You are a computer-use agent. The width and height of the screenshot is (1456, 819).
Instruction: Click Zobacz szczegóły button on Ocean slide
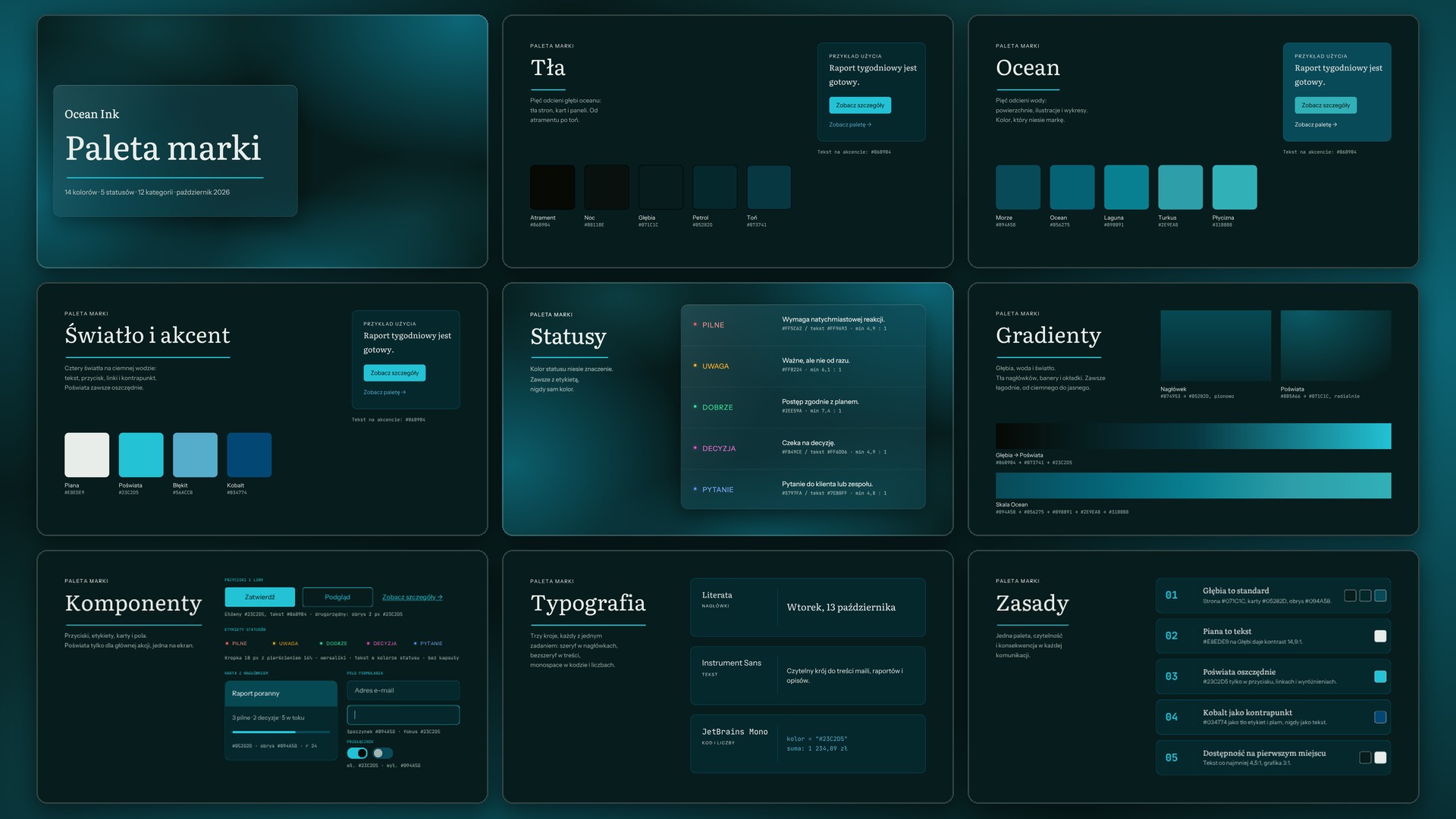(x=1326, y=105)
